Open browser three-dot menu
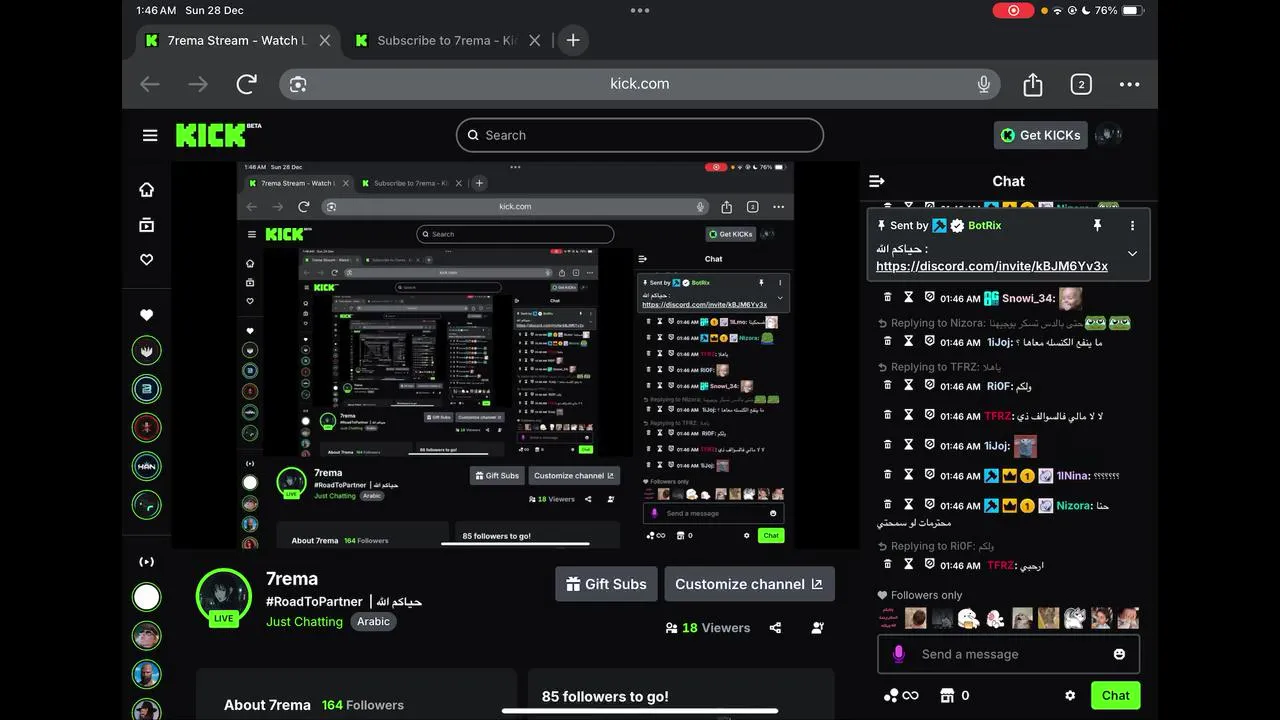The image size is (1280, 720). tap(1130, 84)
